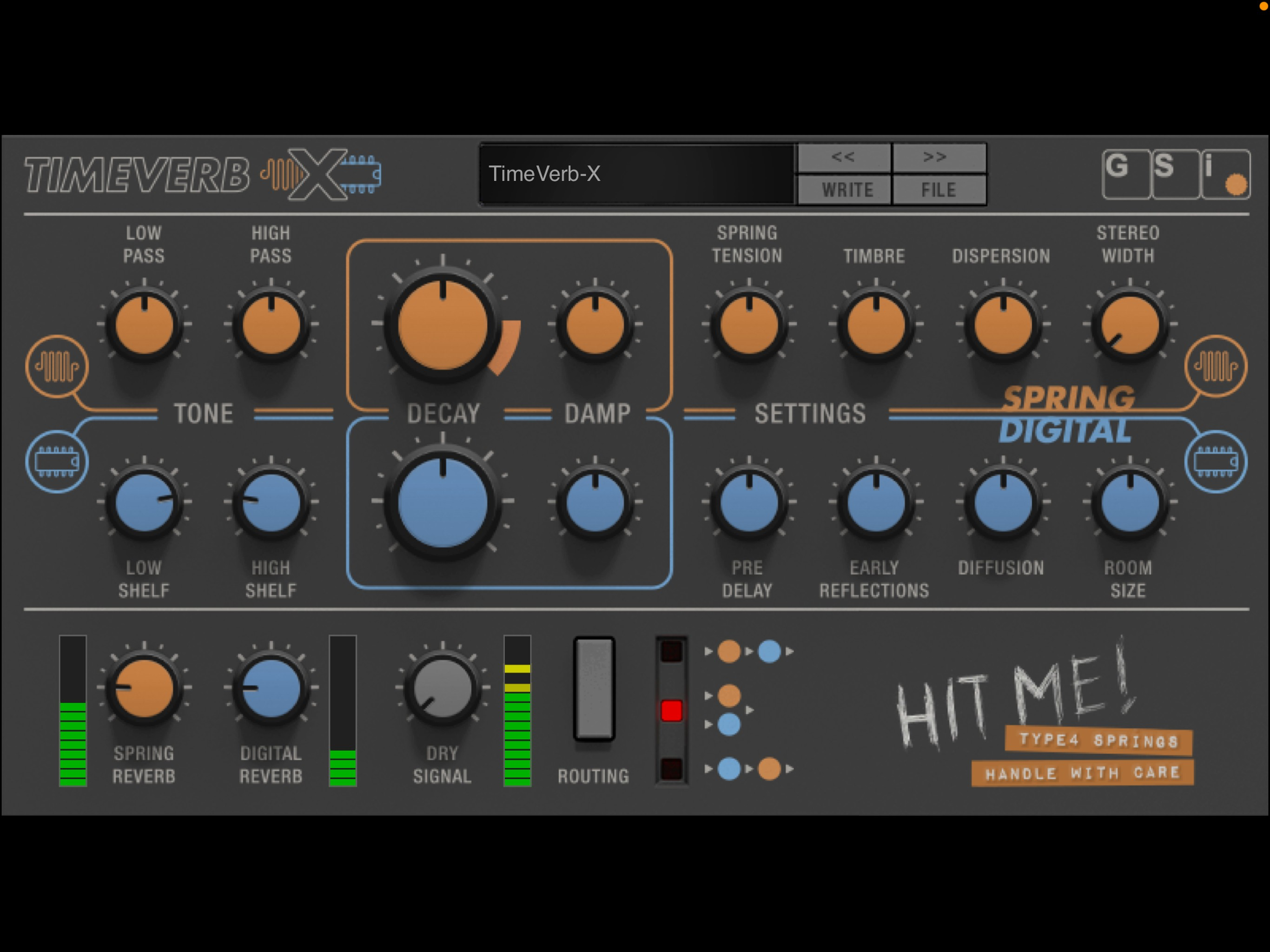Click the blue digital Damp knob
The height and width of the screenshot is (952, 1270).
[595, 503]
